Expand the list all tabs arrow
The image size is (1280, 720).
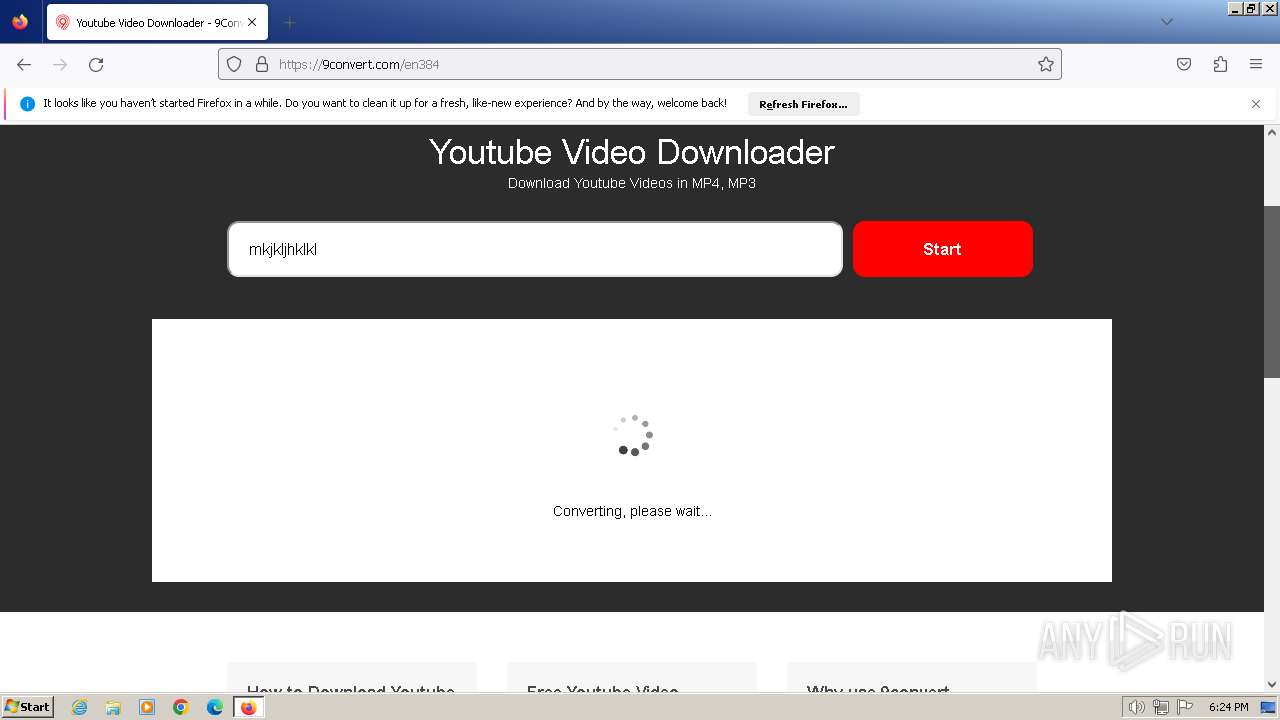tap(1166, 22)
